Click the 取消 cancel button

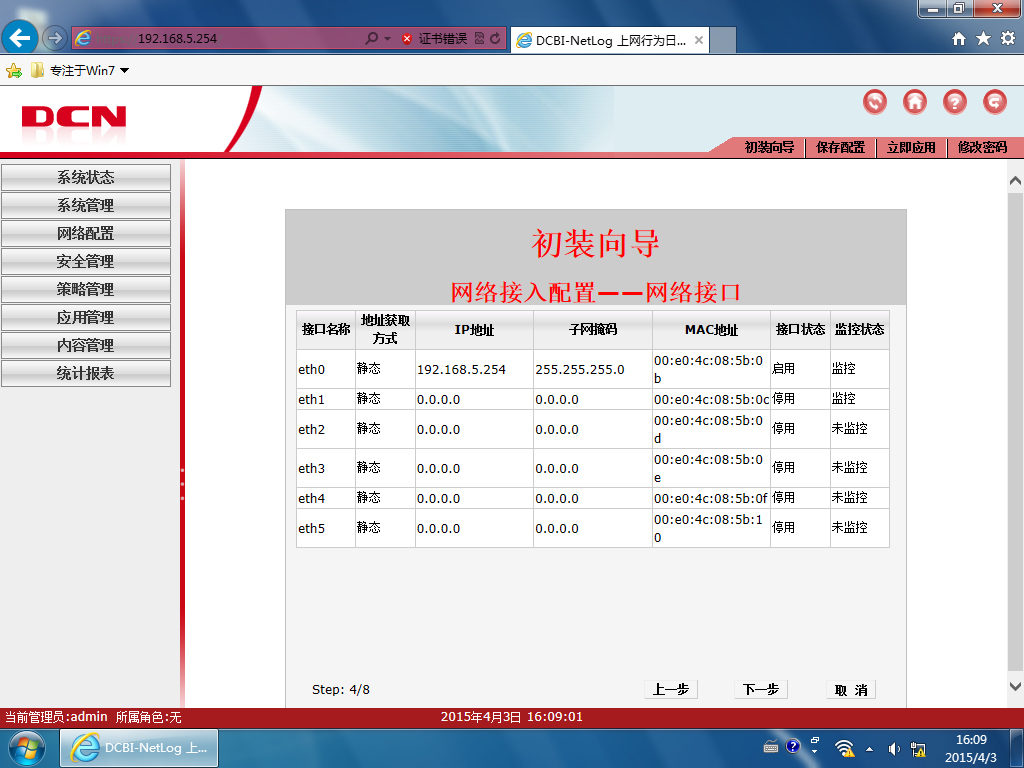pos(851,690)
